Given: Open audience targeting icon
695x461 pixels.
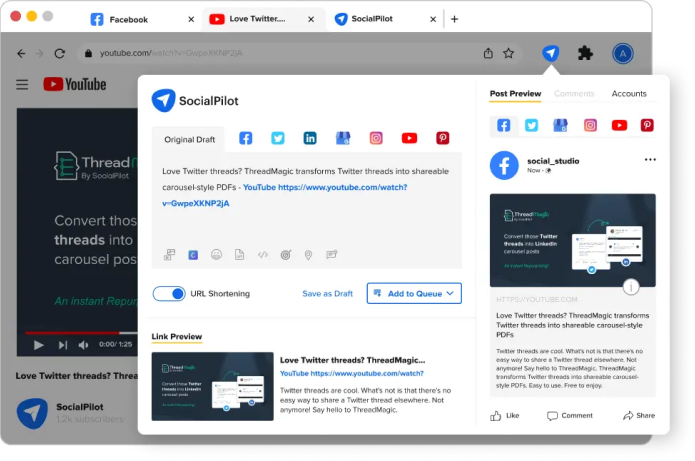Looking at the screenshot, I should point(286,254).
